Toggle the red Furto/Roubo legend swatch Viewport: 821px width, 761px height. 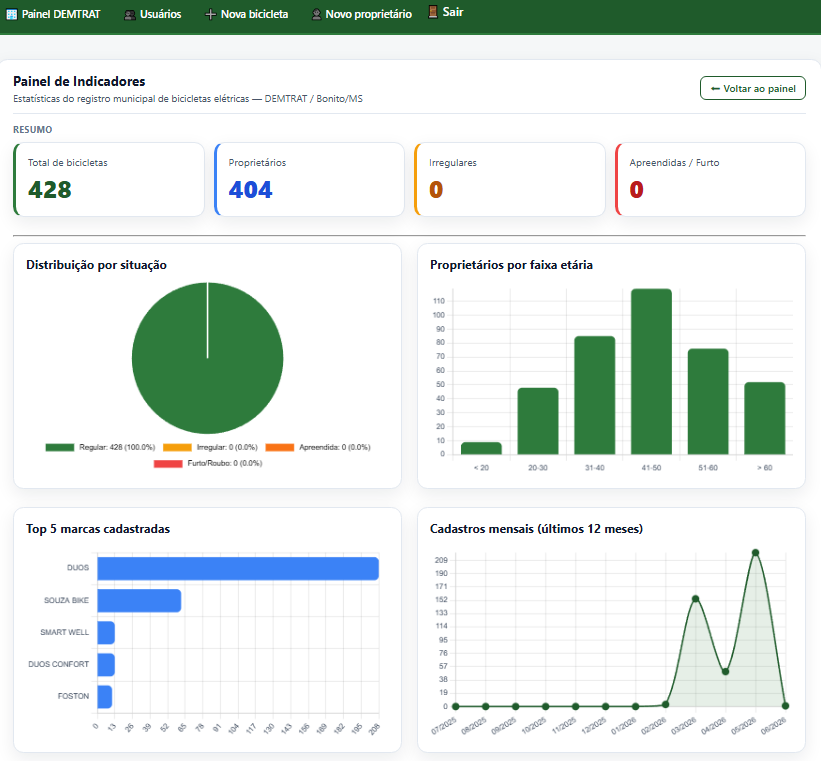click(168, 464)
